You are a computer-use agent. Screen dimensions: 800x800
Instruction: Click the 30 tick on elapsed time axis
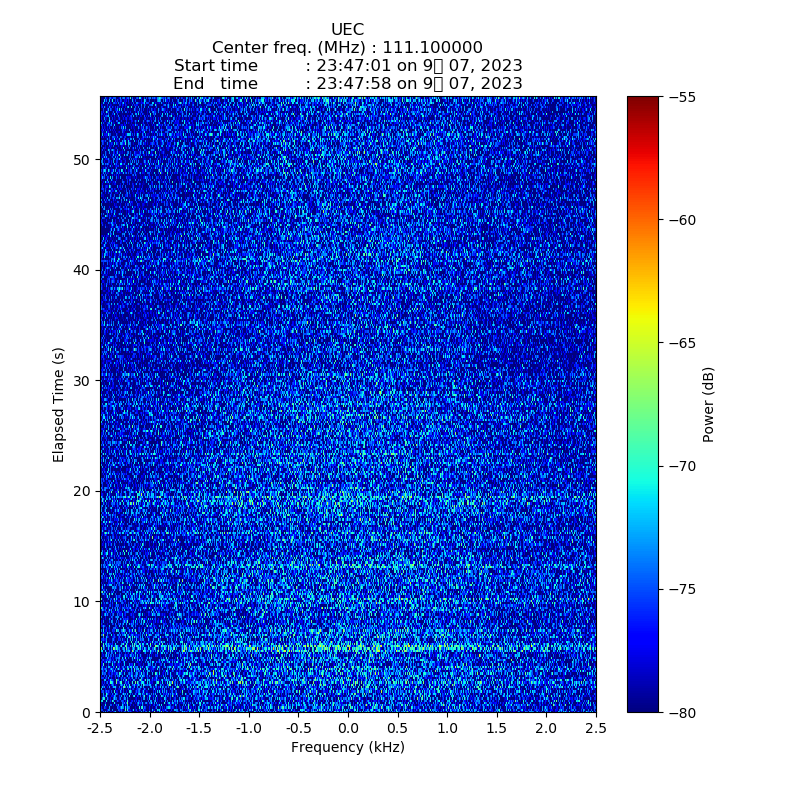82,381
